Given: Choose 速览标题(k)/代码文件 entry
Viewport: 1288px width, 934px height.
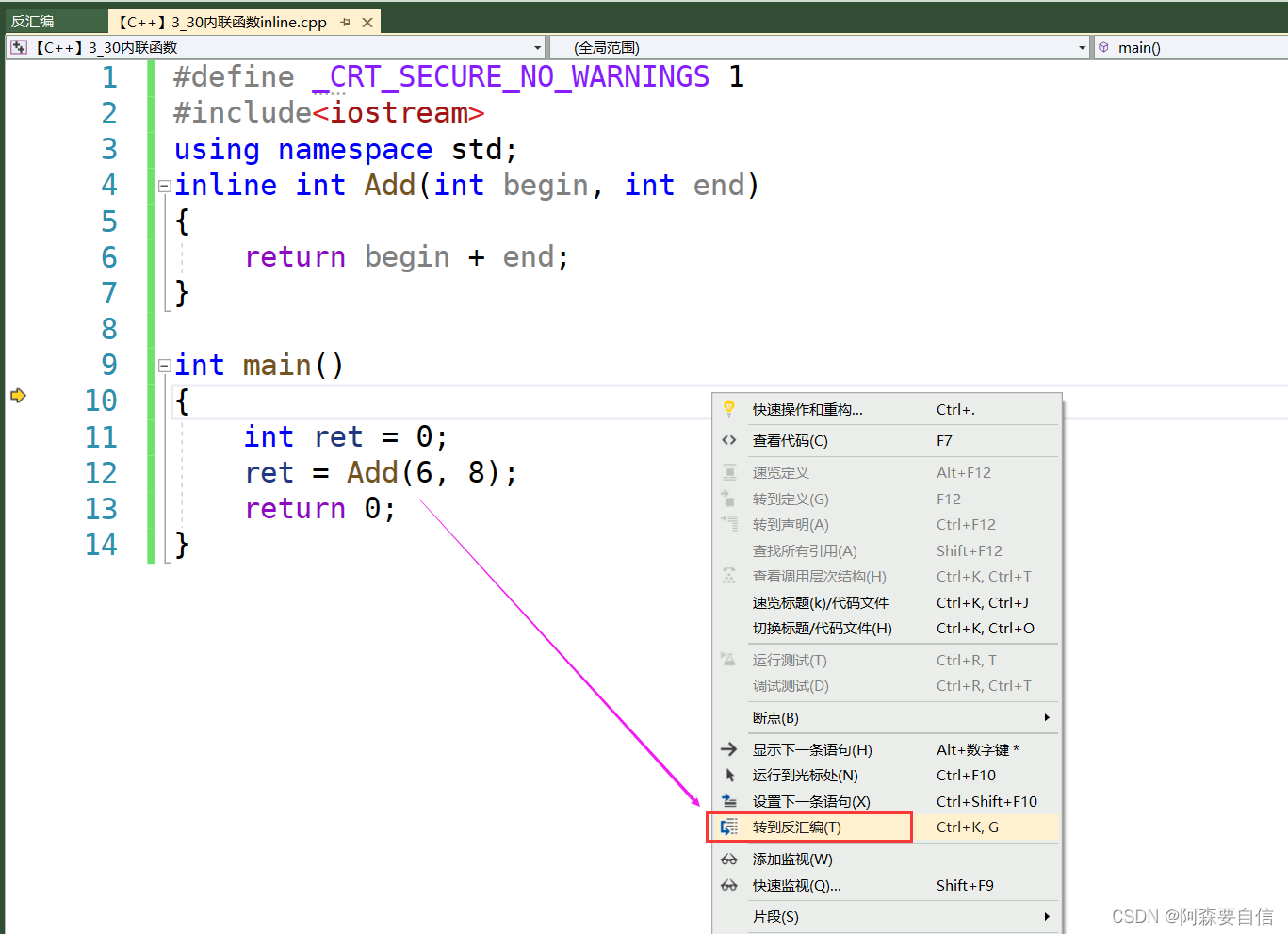Looking at the screenshot, I should tap(887, 602).
